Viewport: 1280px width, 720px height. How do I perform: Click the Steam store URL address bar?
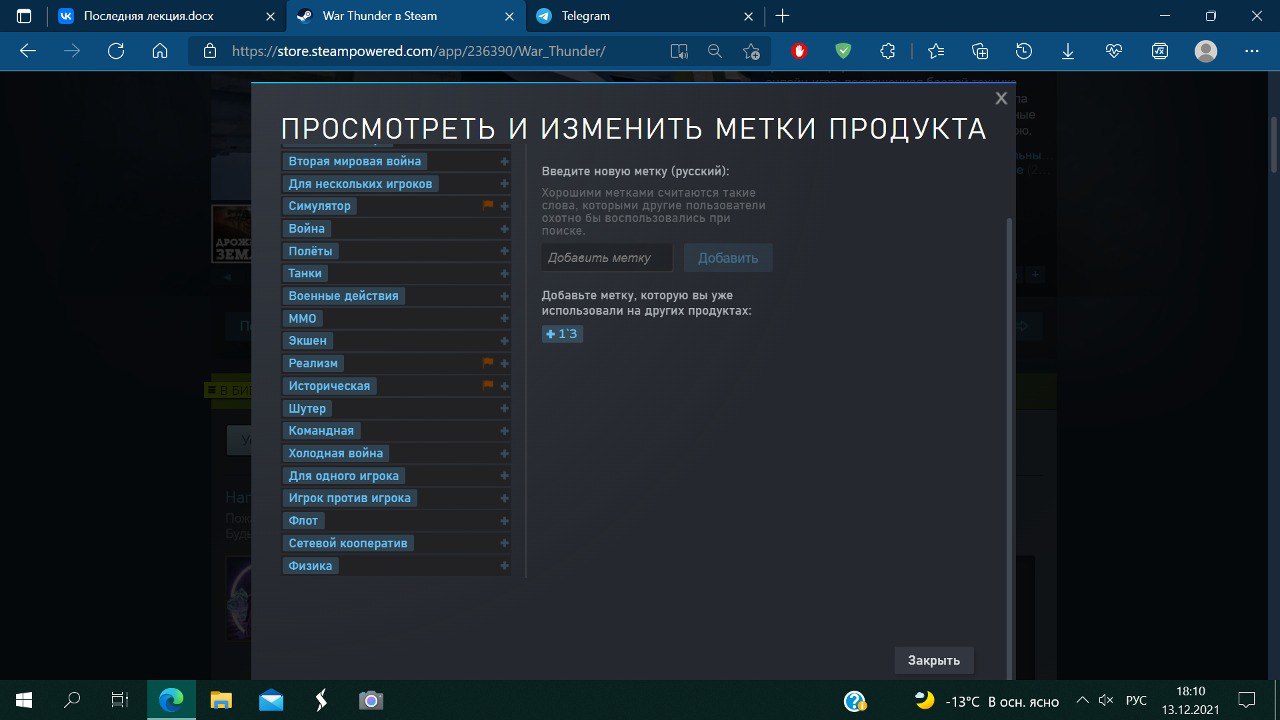pyautogui.click(x=418, y=51)
